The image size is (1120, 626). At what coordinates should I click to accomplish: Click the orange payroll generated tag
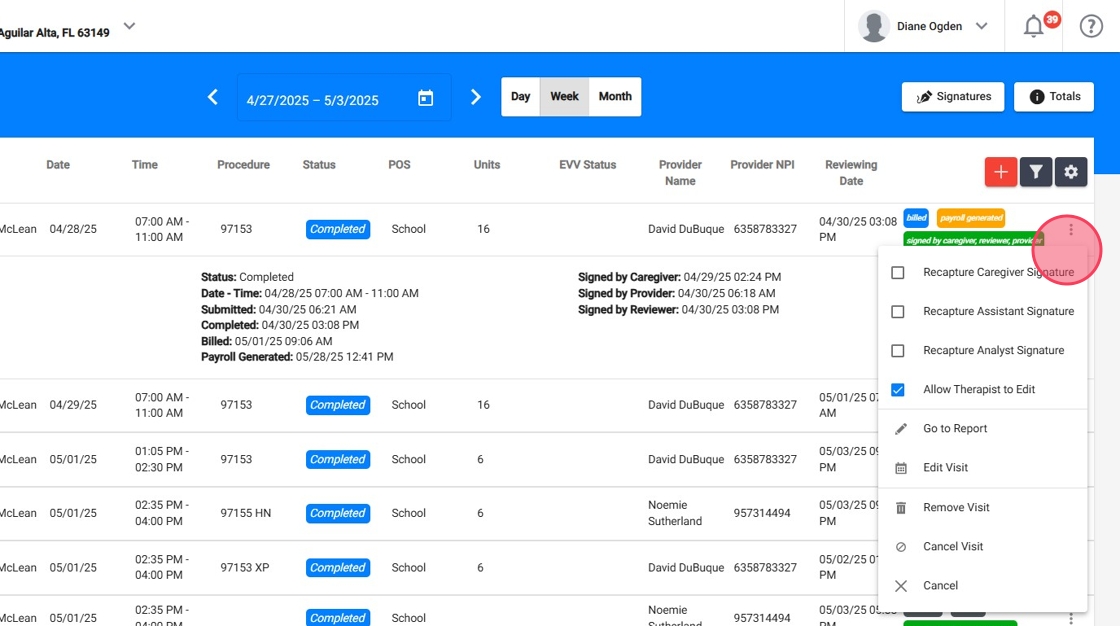pyautogui.click(x=970, y=217)
